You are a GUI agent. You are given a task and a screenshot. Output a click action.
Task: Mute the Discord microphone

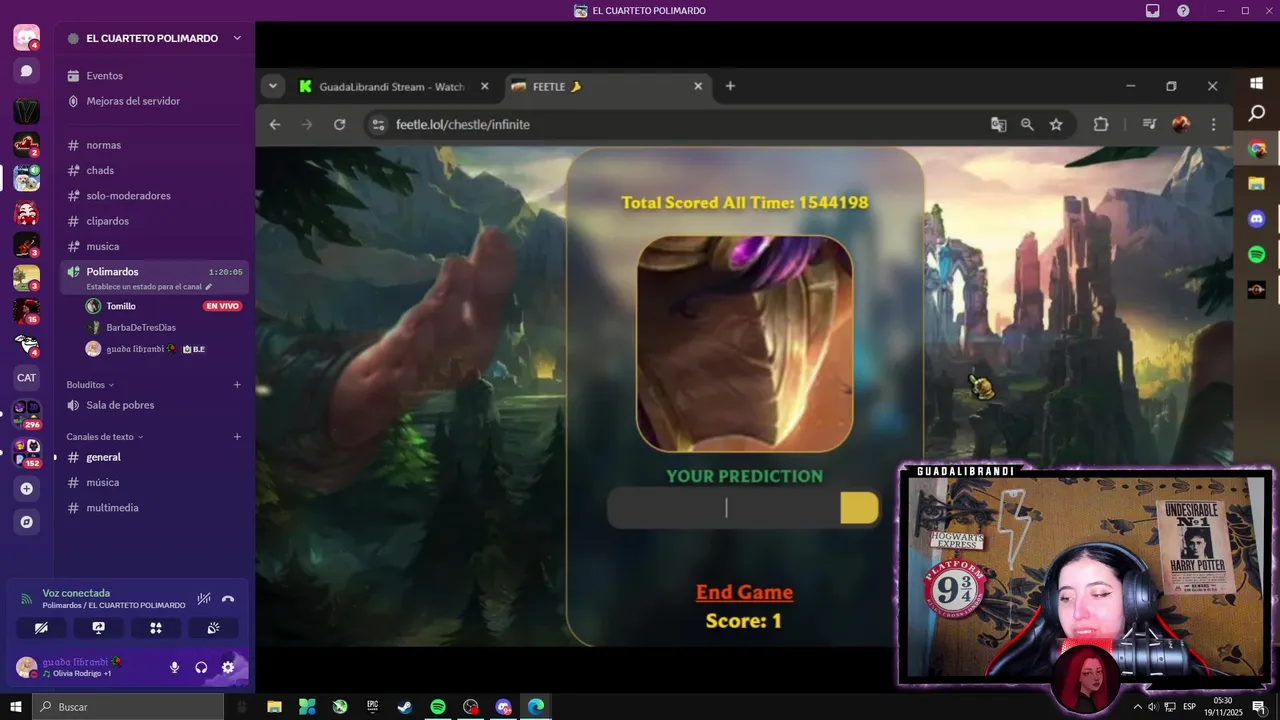(x=175, y=667)
